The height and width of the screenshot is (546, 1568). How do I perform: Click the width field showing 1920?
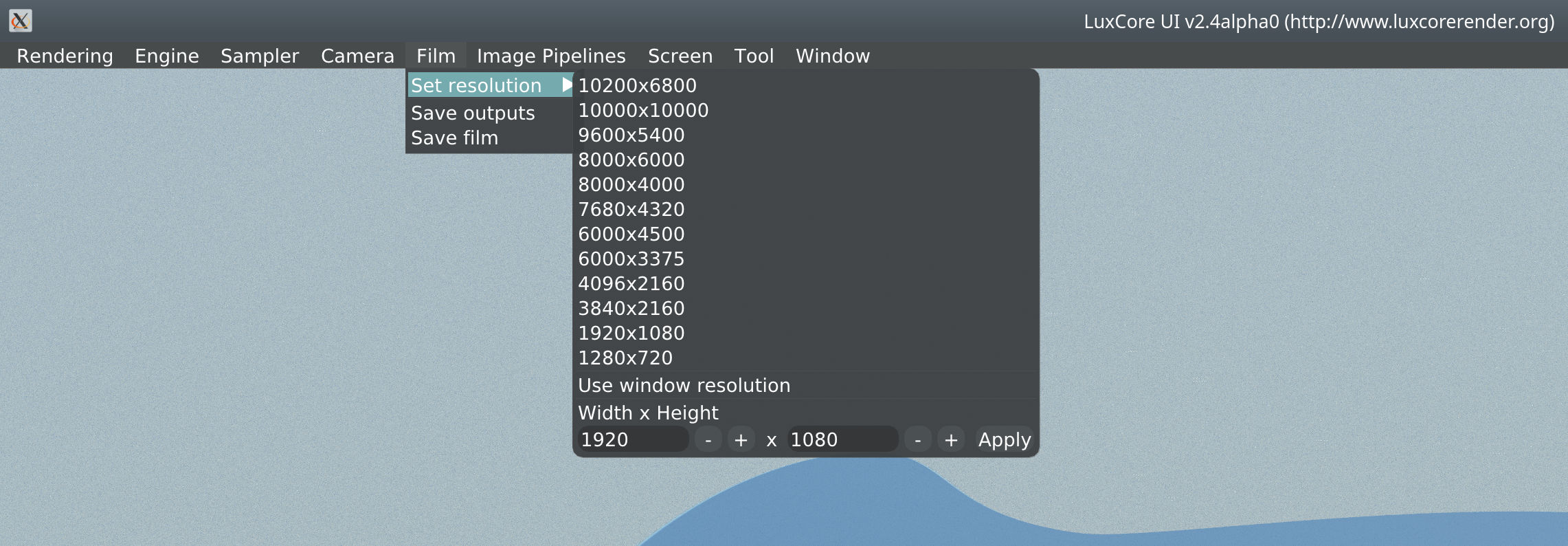(x=633, y=439)
